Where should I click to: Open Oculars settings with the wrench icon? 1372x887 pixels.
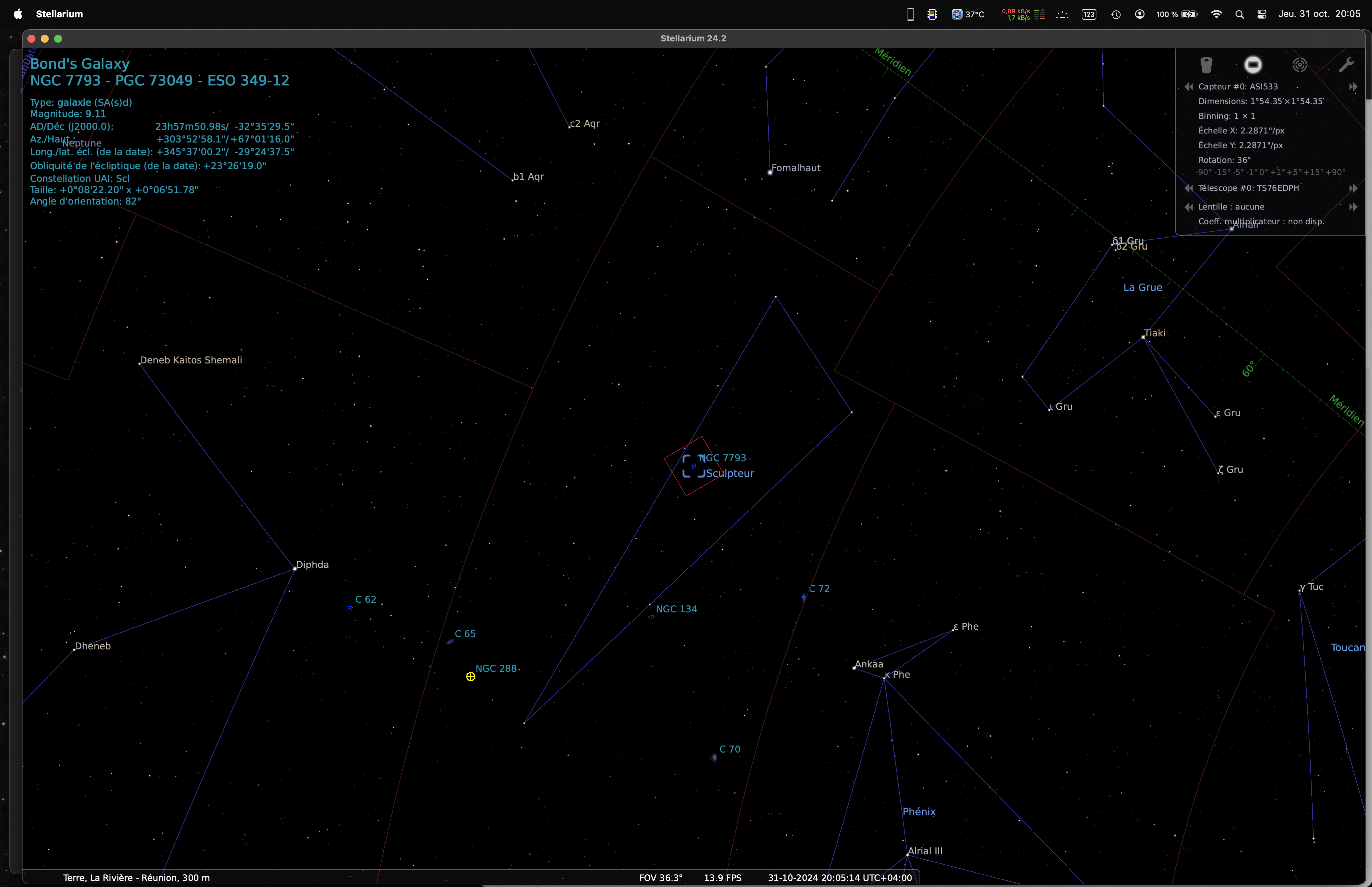[1346, 64]
